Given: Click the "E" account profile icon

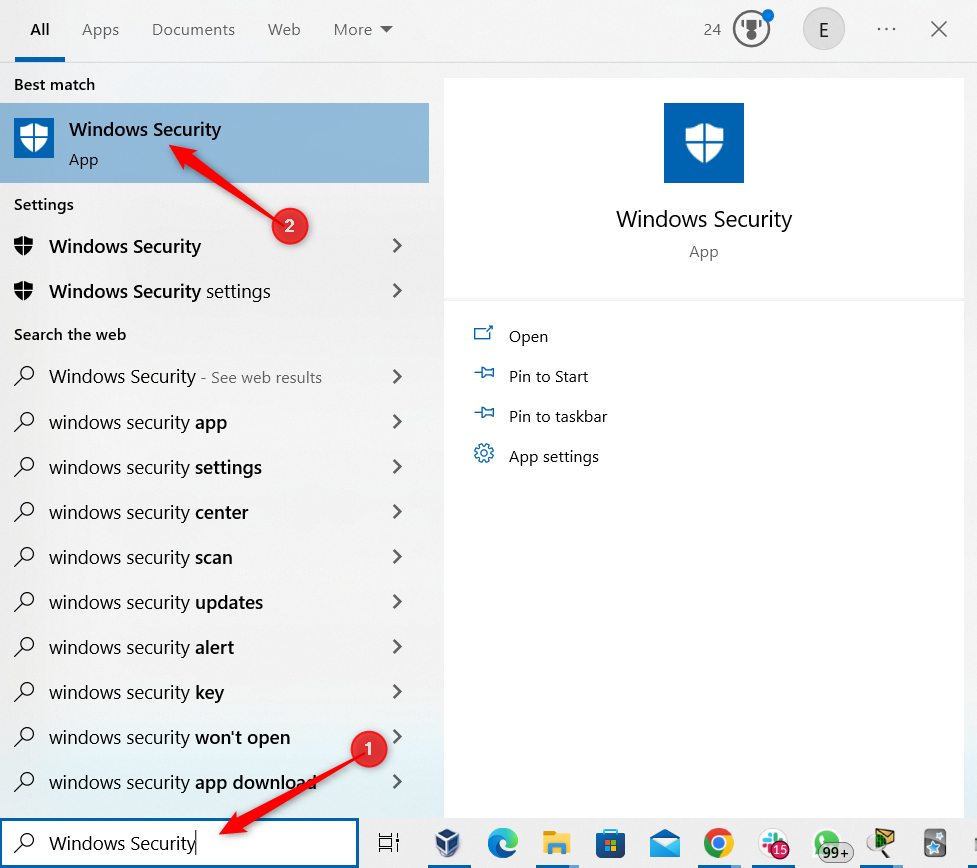Looking at the screenshot, I should [823, 29].
